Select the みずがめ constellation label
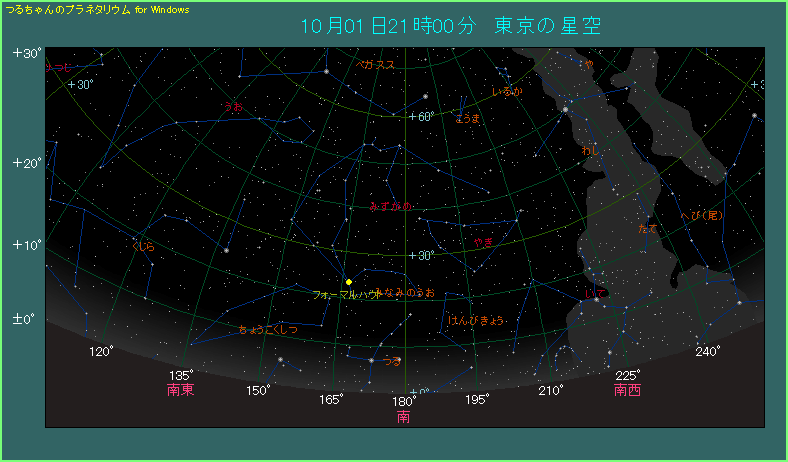 [390, 206]
